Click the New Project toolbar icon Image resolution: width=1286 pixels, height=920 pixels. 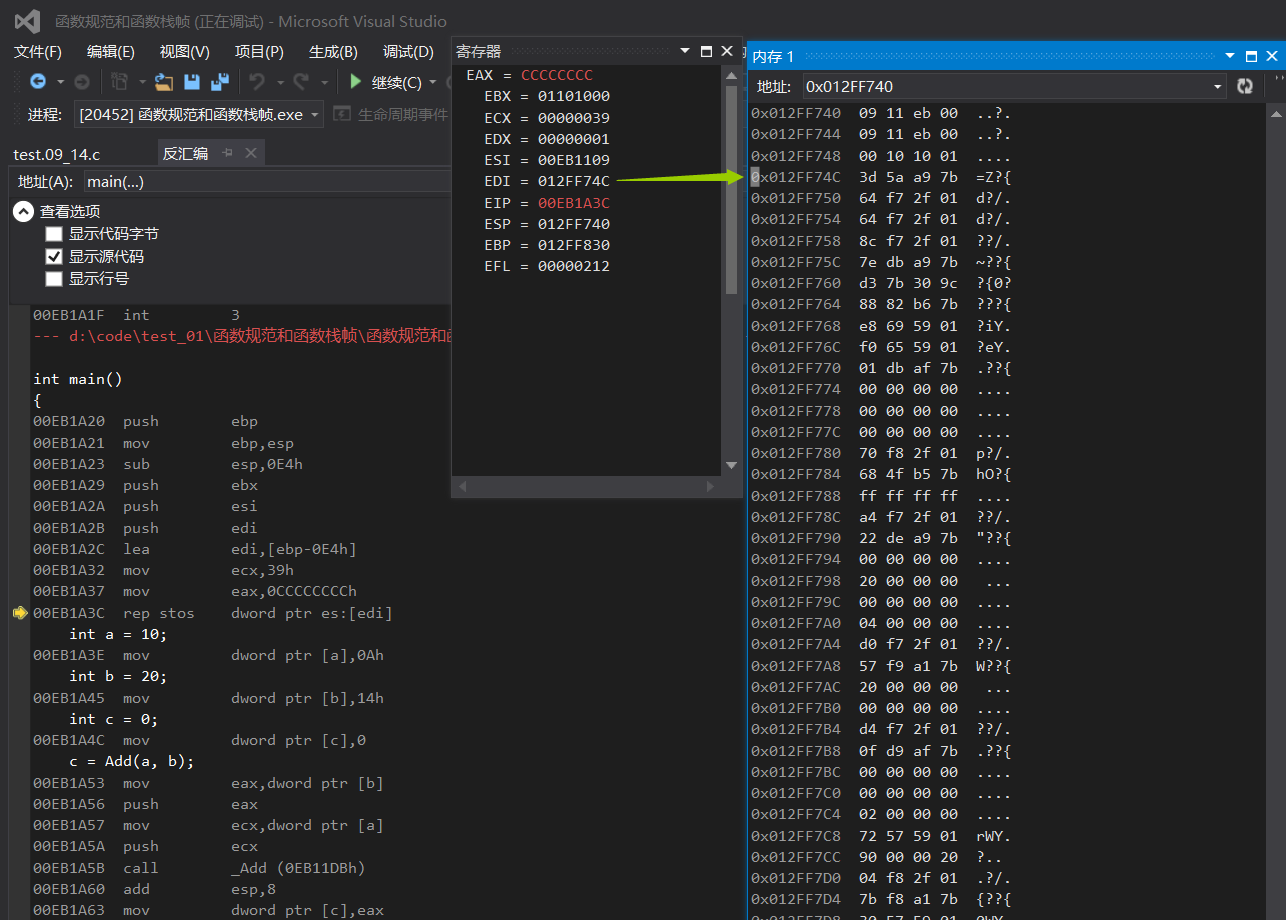pyautogui.click(x=120, y=82)
